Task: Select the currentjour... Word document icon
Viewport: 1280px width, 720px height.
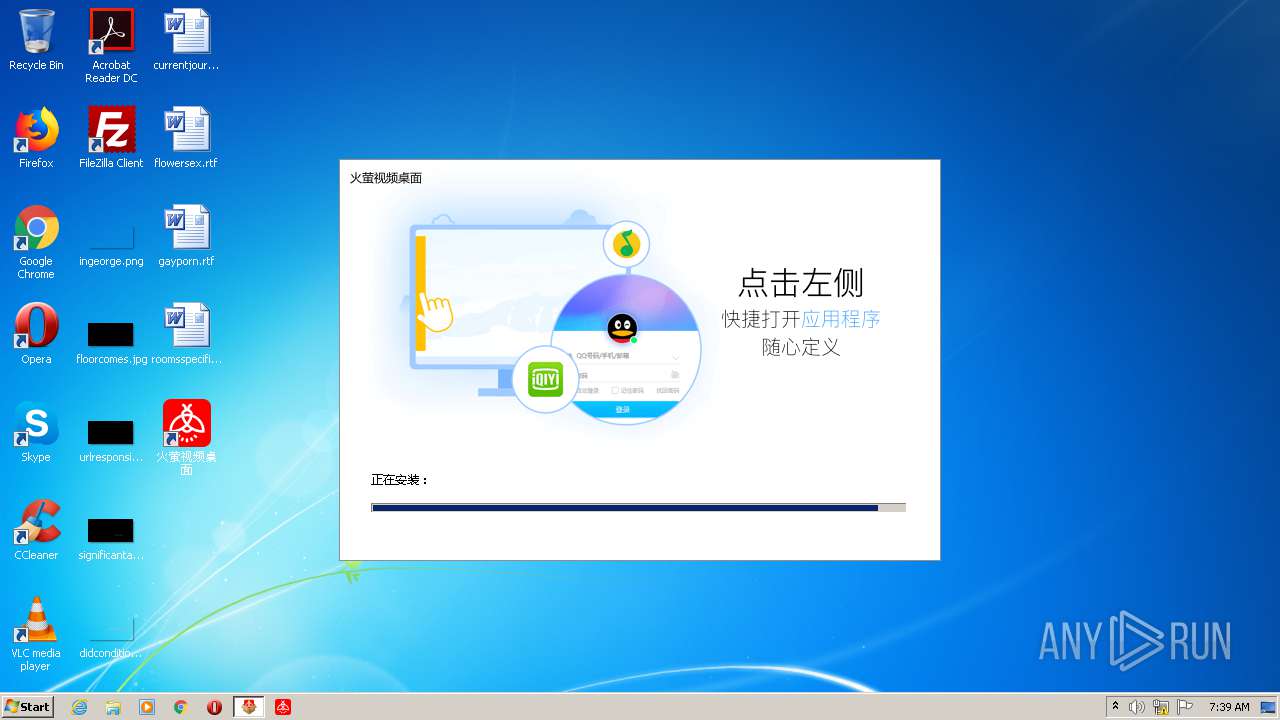Action: pyautogui.click(x=186, y=40)
